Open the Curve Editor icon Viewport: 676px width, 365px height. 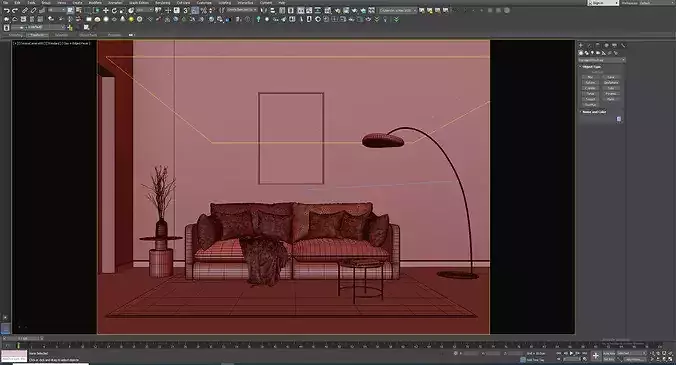309,10
